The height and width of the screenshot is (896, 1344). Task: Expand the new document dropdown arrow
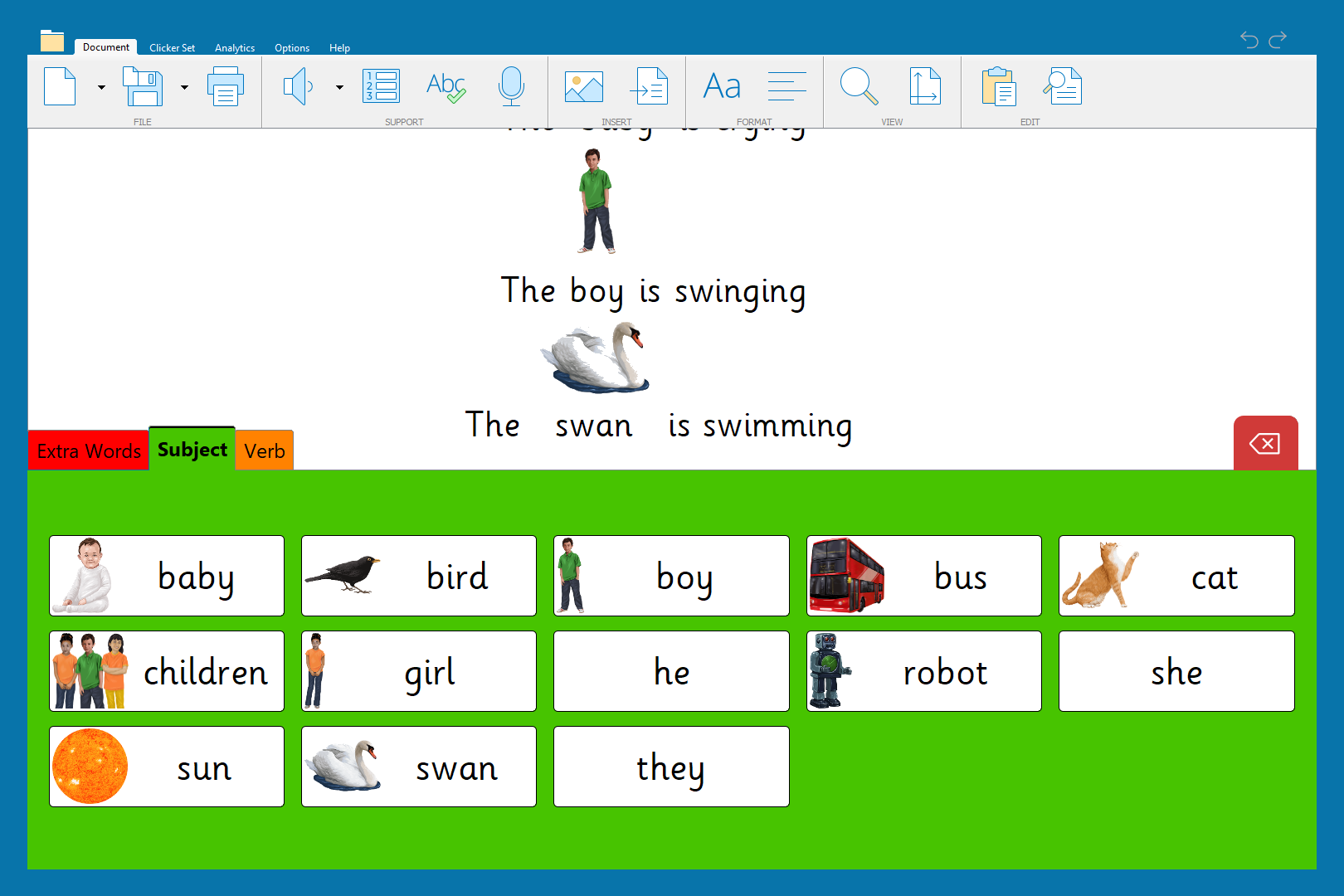pos(101,87)
